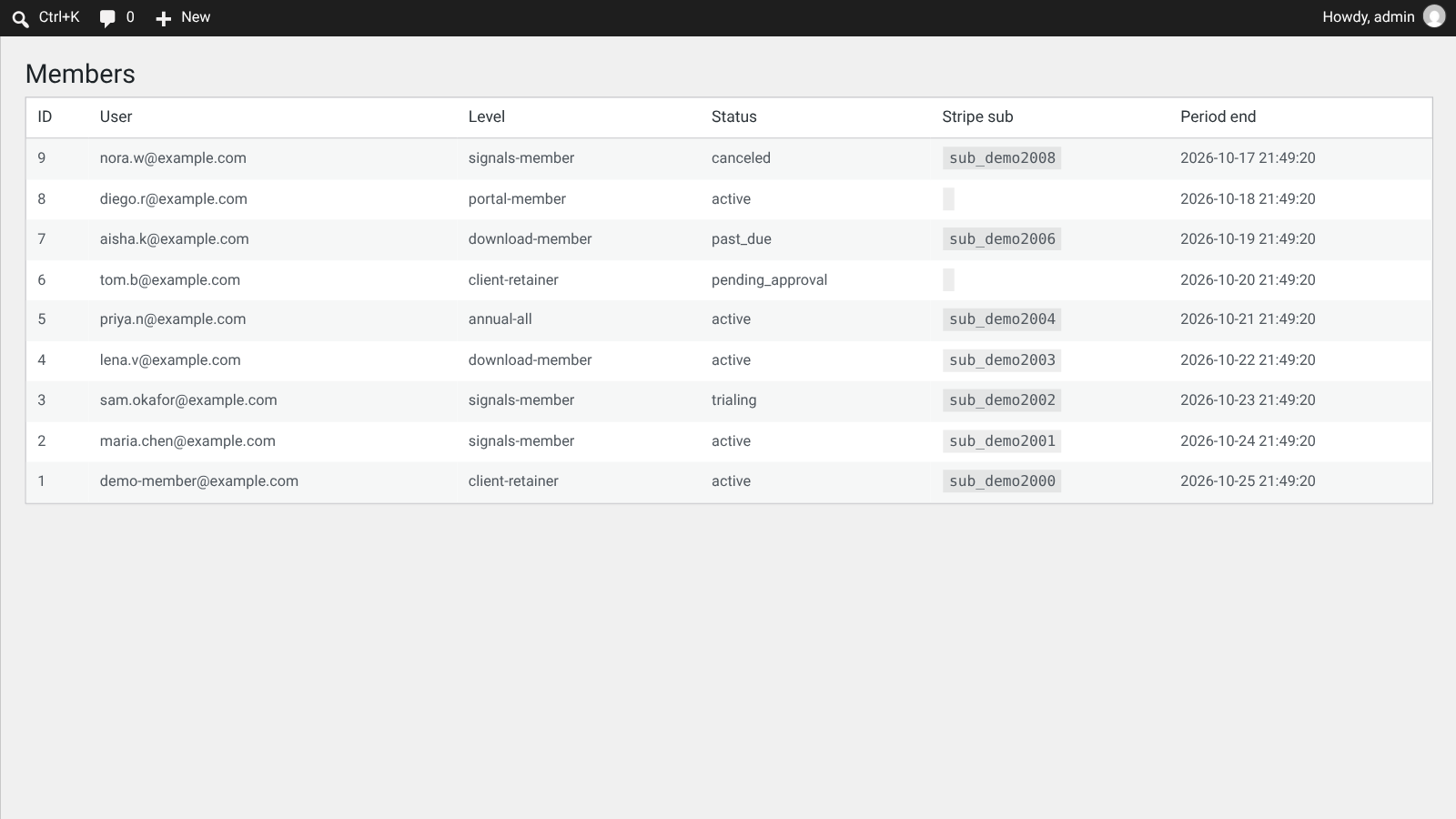
Task: Click period end 2026-10-17 21:49:20
Action: 1248,158
